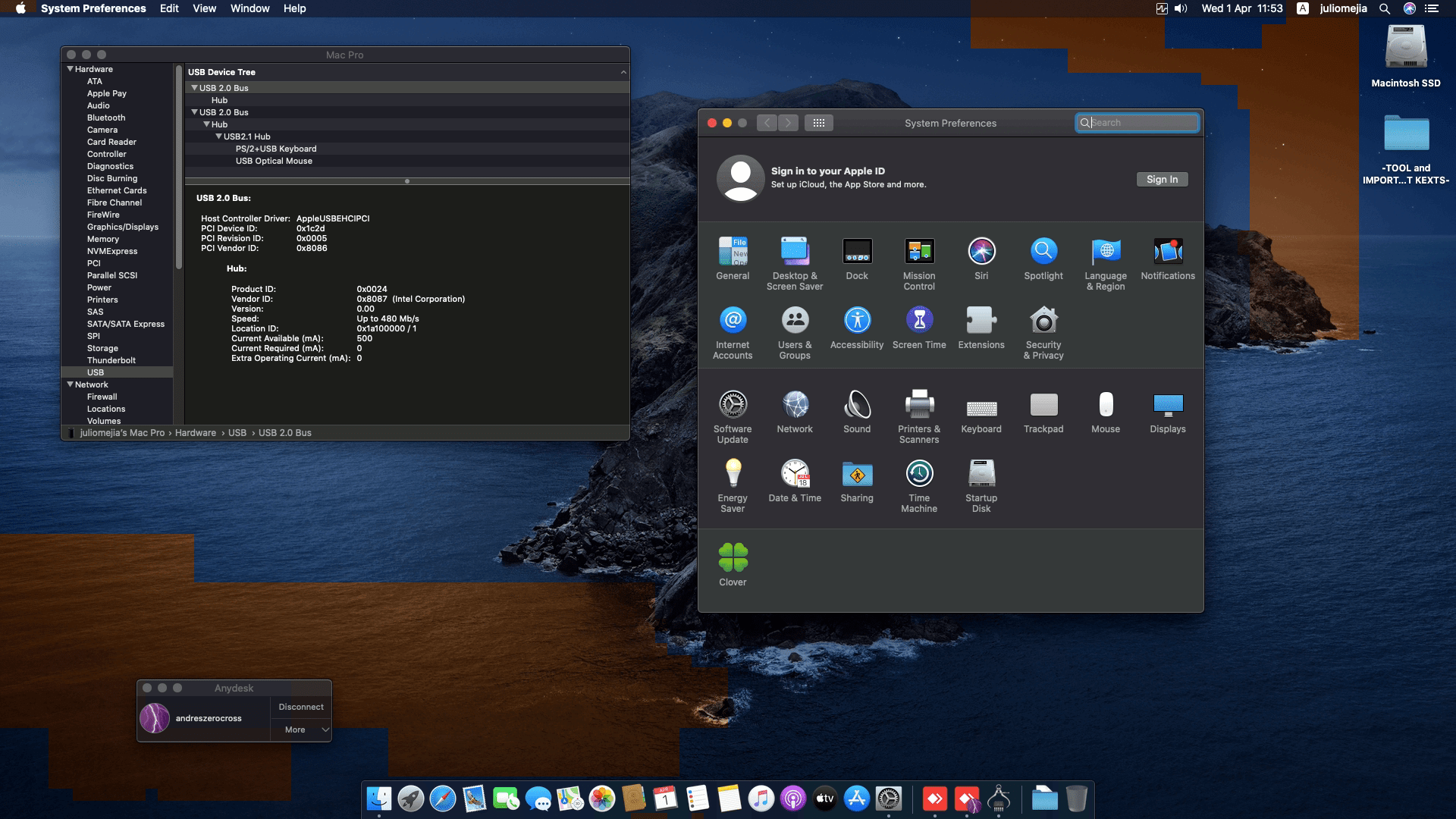
Task: Open Energy Saver preferences
Action: (x=732, y=472)
